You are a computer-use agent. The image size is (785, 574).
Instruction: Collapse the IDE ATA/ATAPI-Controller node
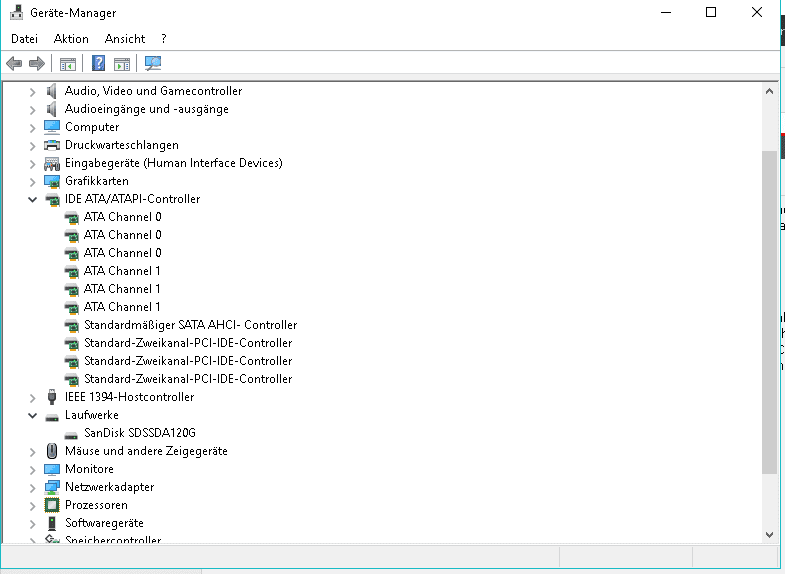click(33, 200)
